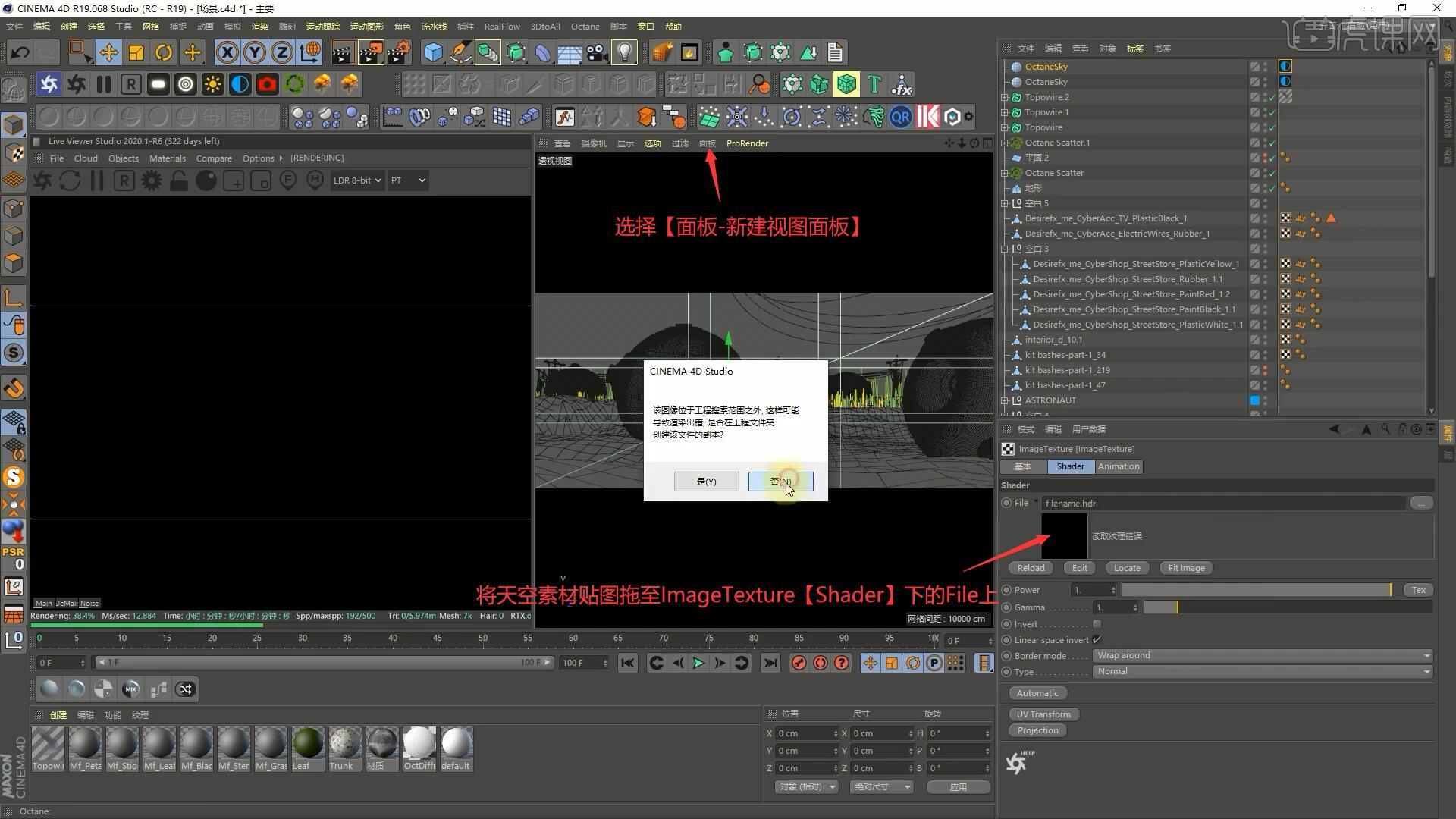The image size is (1456, 819).
Task: Click the red Octane camera icon
Action: 267,84
